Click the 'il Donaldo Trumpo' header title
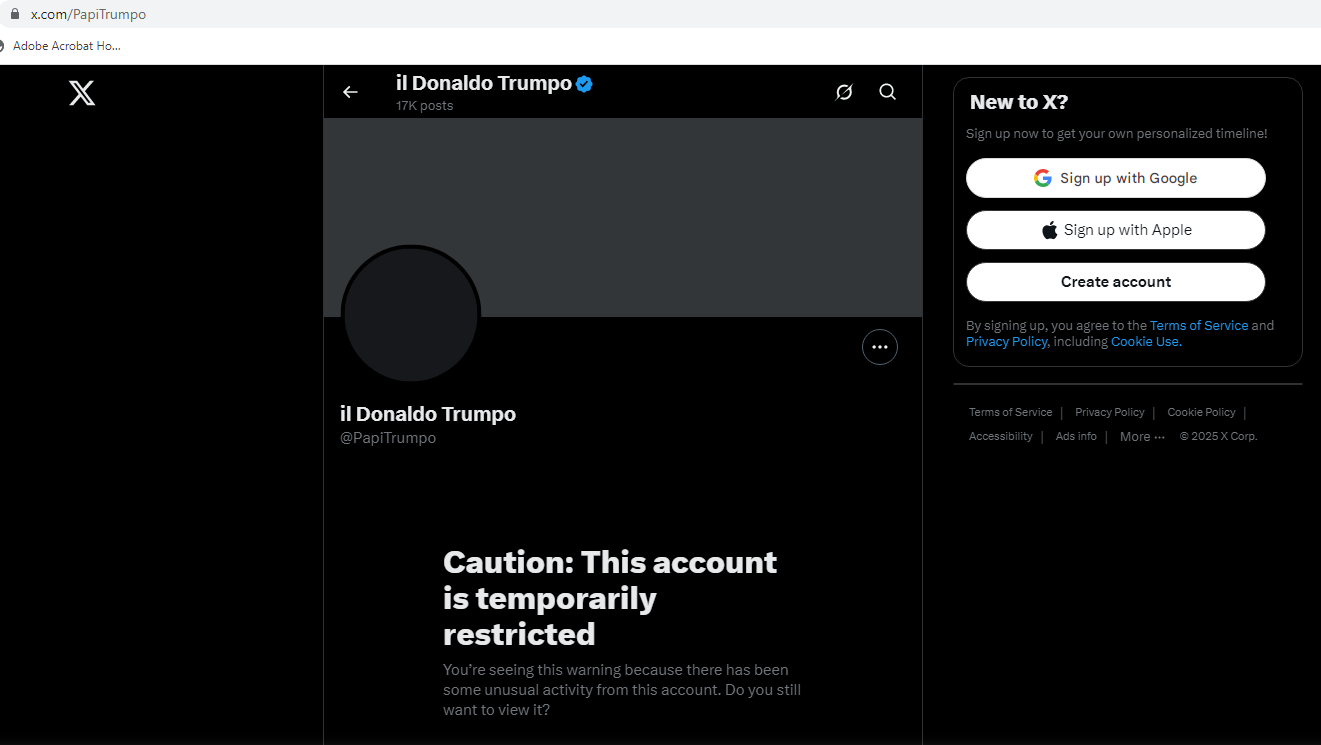The height and width of the screenshot is (745, 1321). [x=484, y=83]
